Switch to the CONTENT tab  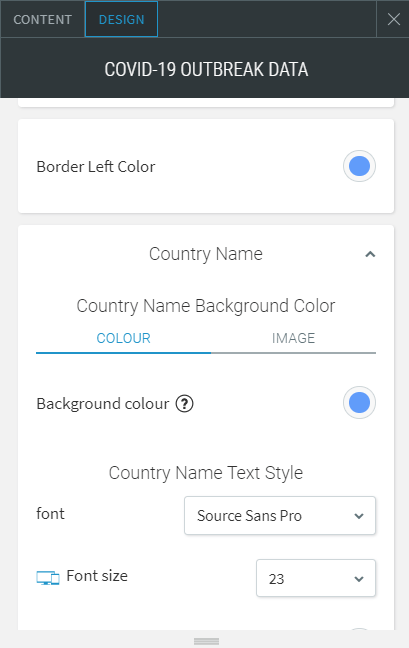[43, 19]
